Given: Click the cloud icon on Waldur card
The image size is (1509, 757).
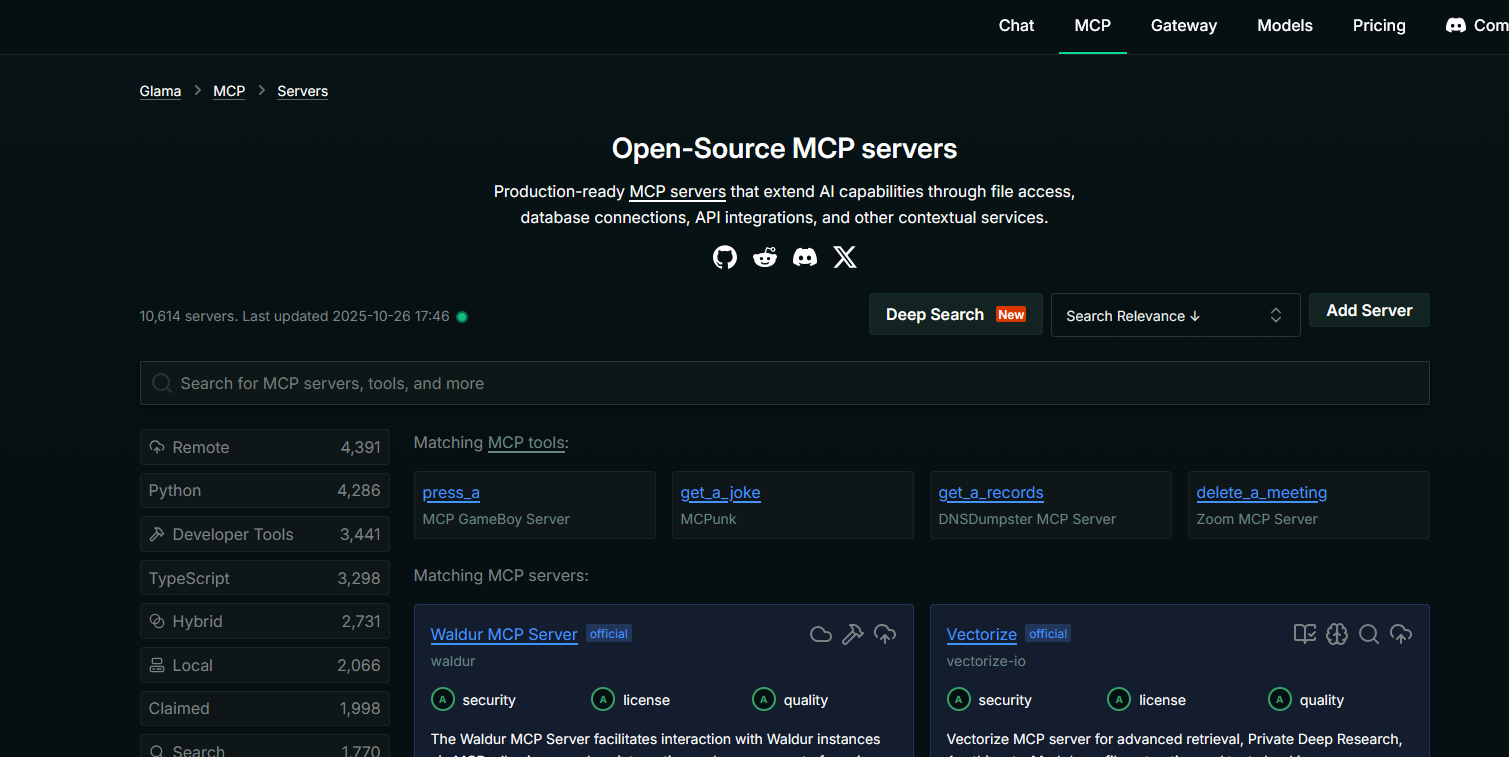Looking at the screenshot, I should [x=821, y=634].
